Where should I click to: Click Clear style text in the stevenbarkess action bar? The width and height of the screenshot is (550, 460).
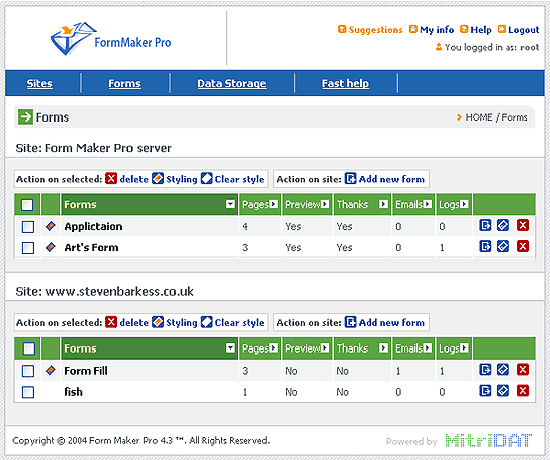click(x=239, y=322)
